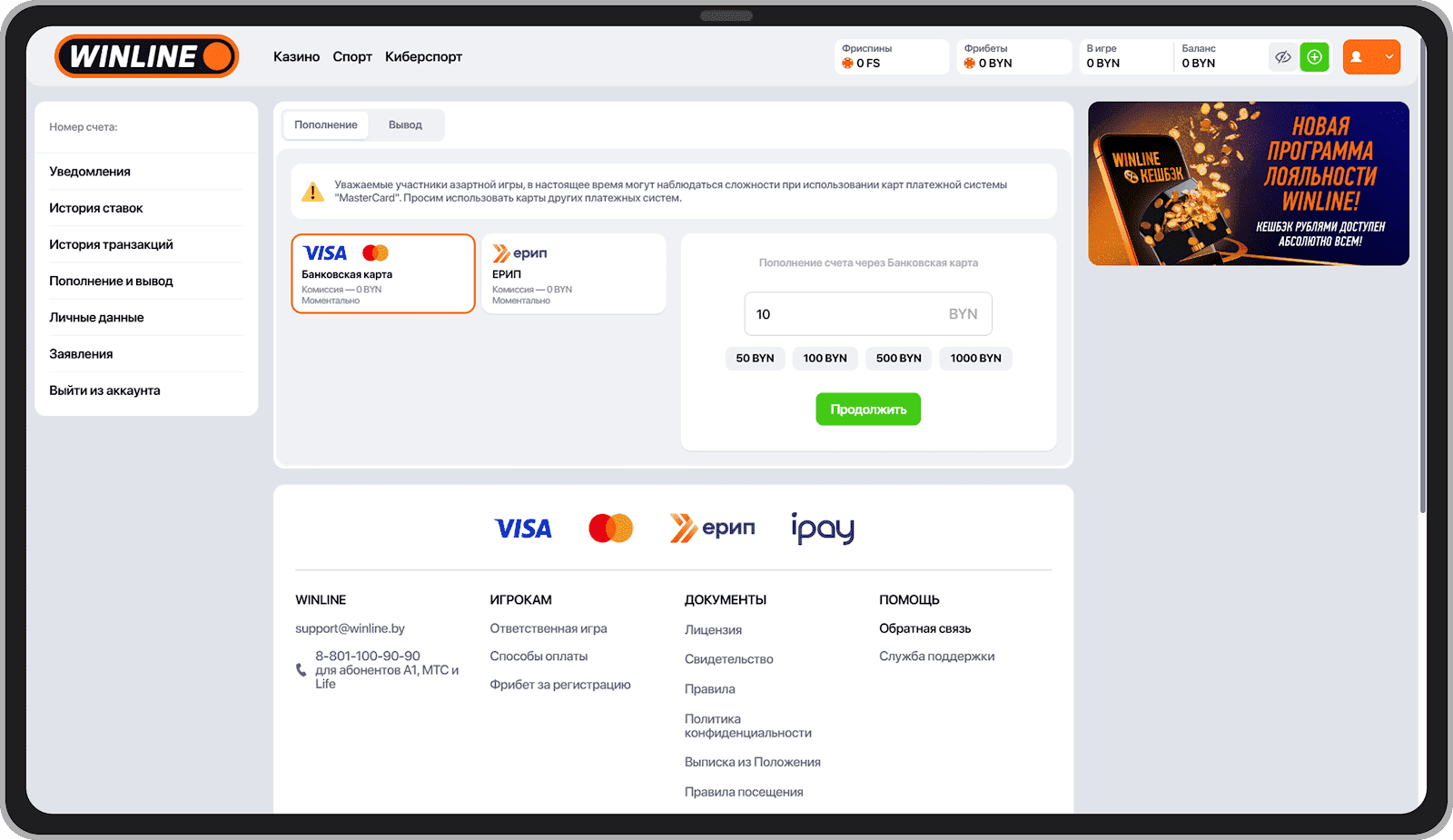Screen dimensions: 1453x840
Task: Select the Visa bank card payment option
Action: click(x=383, y=273)
